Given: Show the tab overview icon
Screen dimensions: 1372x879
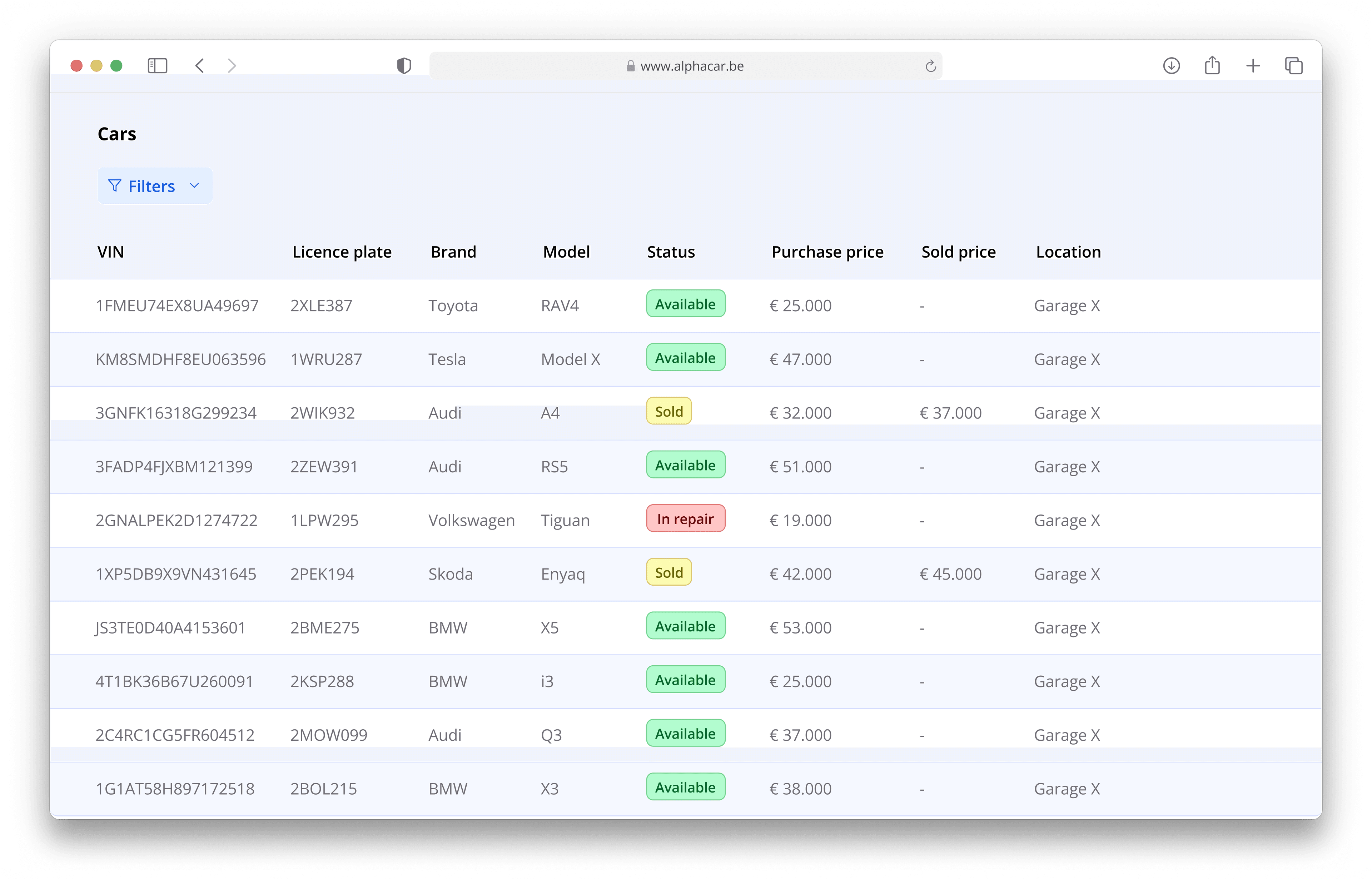Looking at the screenshot, I should [1294, 66].
